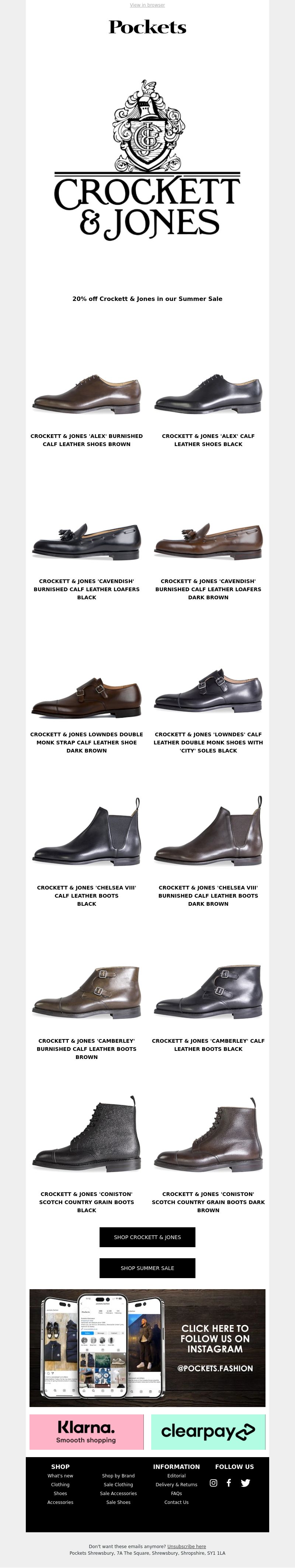Open Delivery & Returns footer link
The width and height of the screenshot is (295, 1568).
pyautogui.click(x=177, y=1485)
